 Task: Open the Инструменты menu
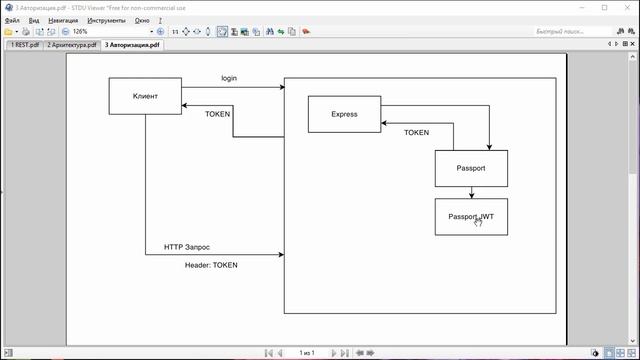click(106, 20)
